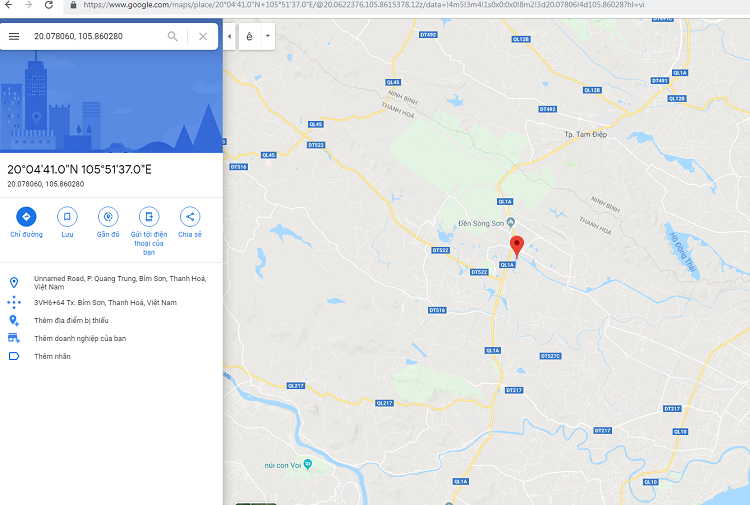Open the input language dropdown arrow
The image size is (750, 505).
pyautogui.click(x=268, y=36)
